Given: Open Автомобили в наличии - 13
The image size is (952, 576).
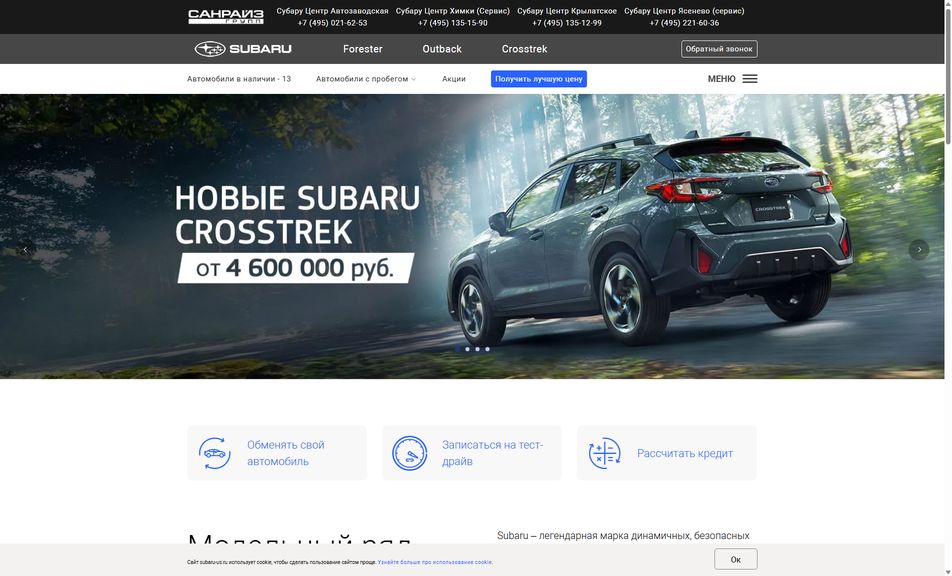Looking at the screenshot, I should pos(239,79).
